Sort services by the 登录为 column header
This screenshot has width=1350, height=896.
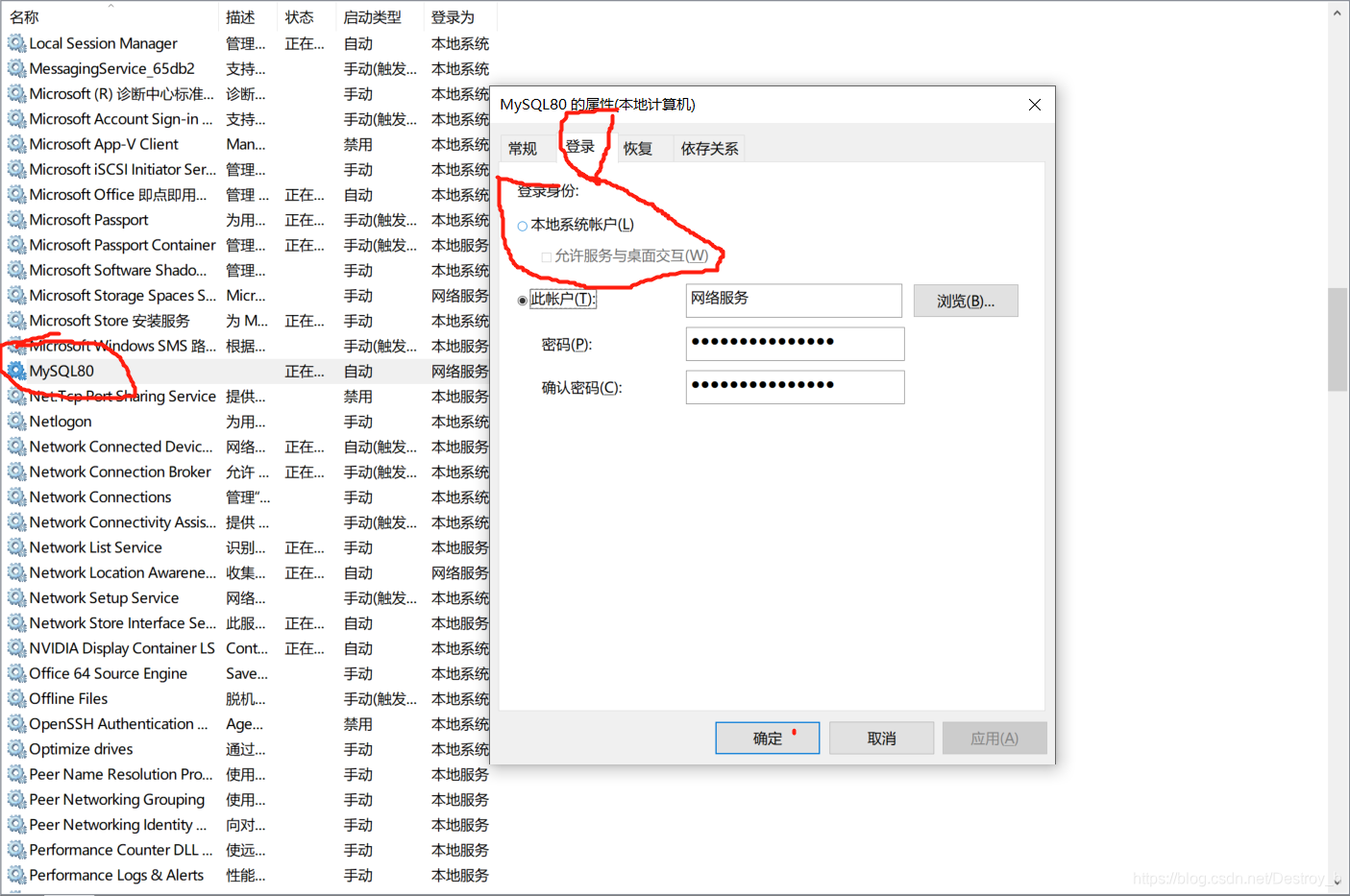tap(459, 17)
